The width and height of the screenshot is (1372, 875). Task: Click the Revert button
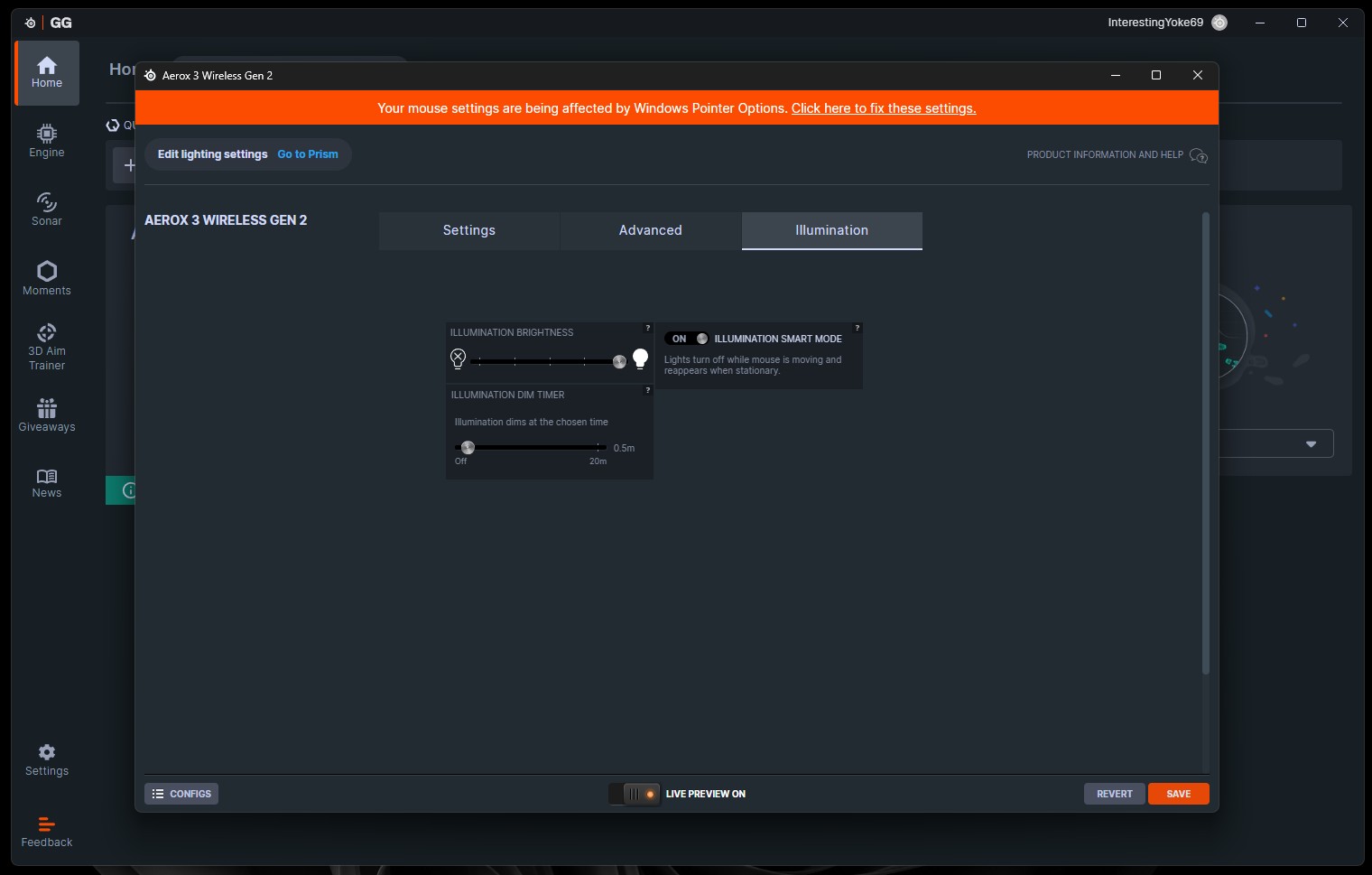(x=1114, y=794)
